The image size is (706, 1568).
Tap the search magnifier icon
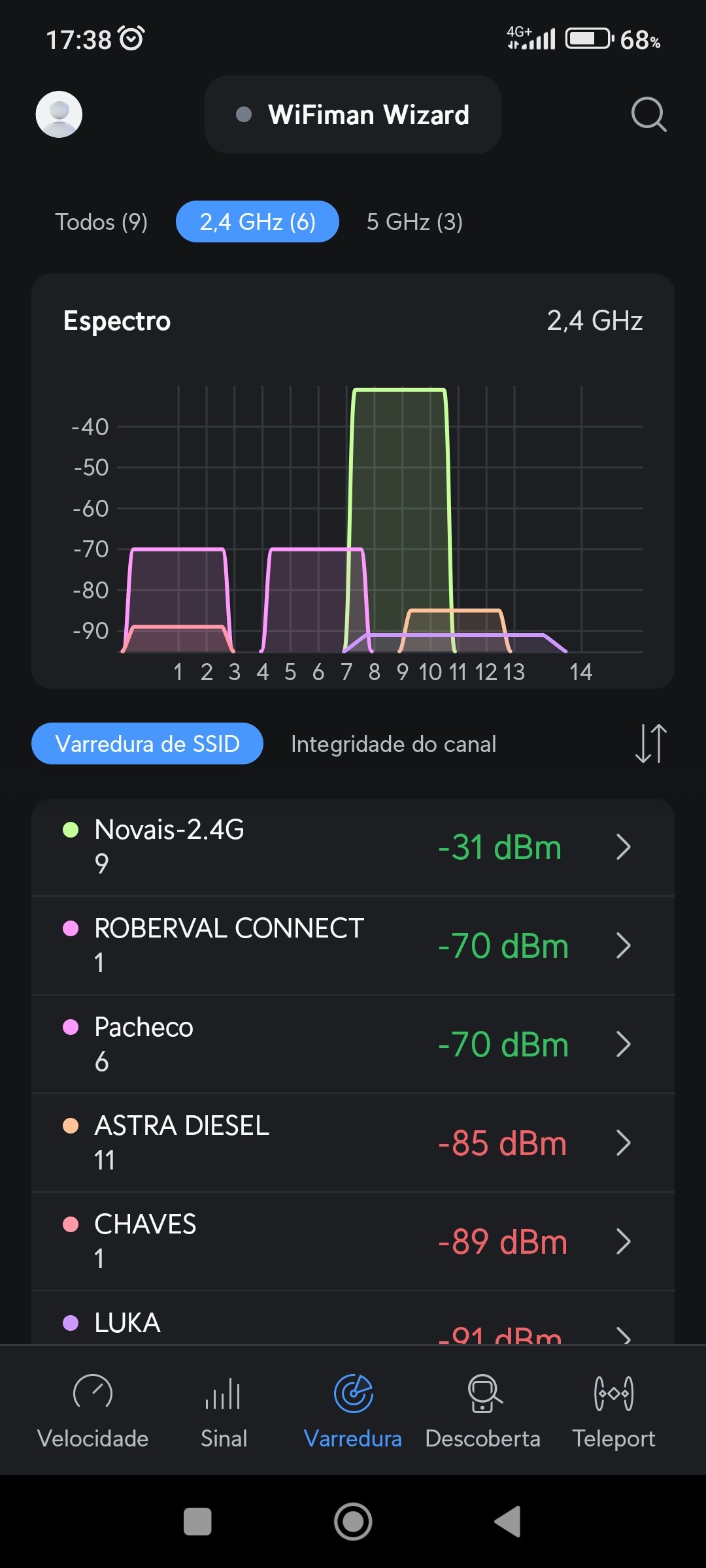648,115
